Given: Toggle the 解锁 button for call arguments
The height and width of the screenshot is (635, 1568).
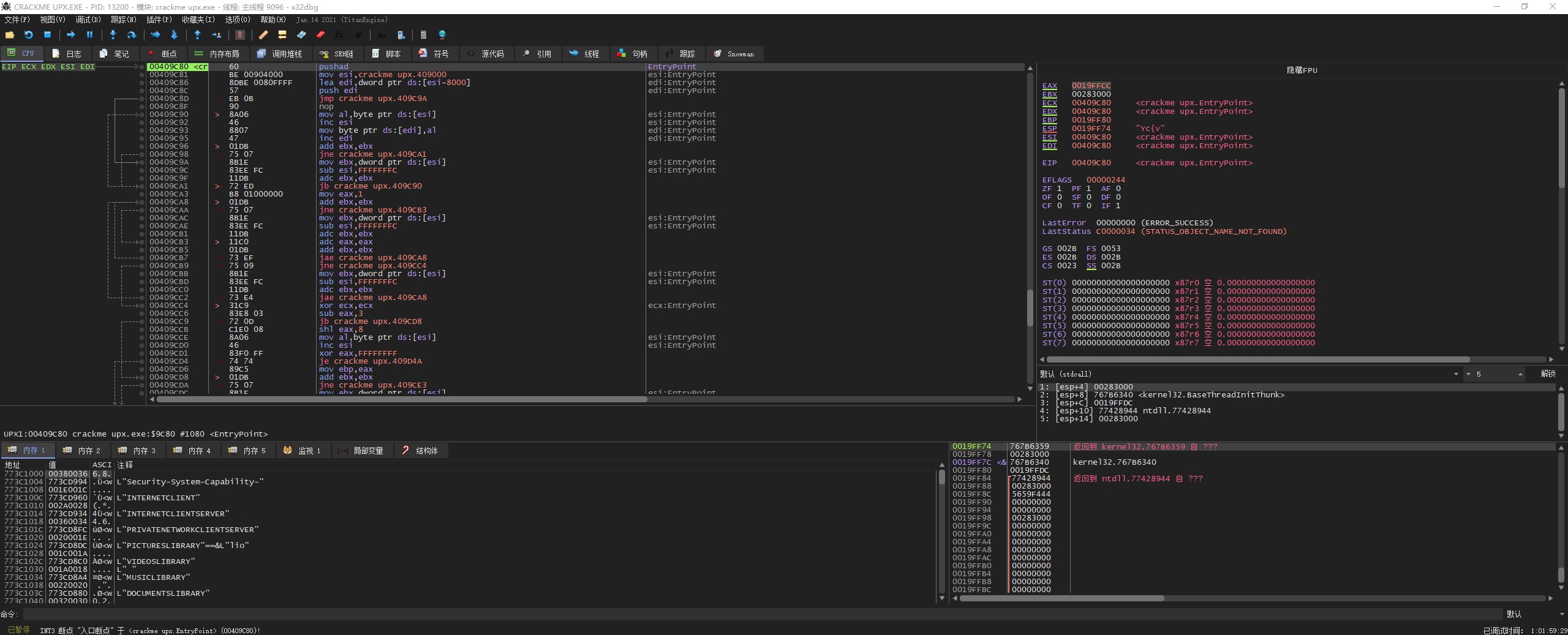Looking at the screenshot, I should point(1548,374).
